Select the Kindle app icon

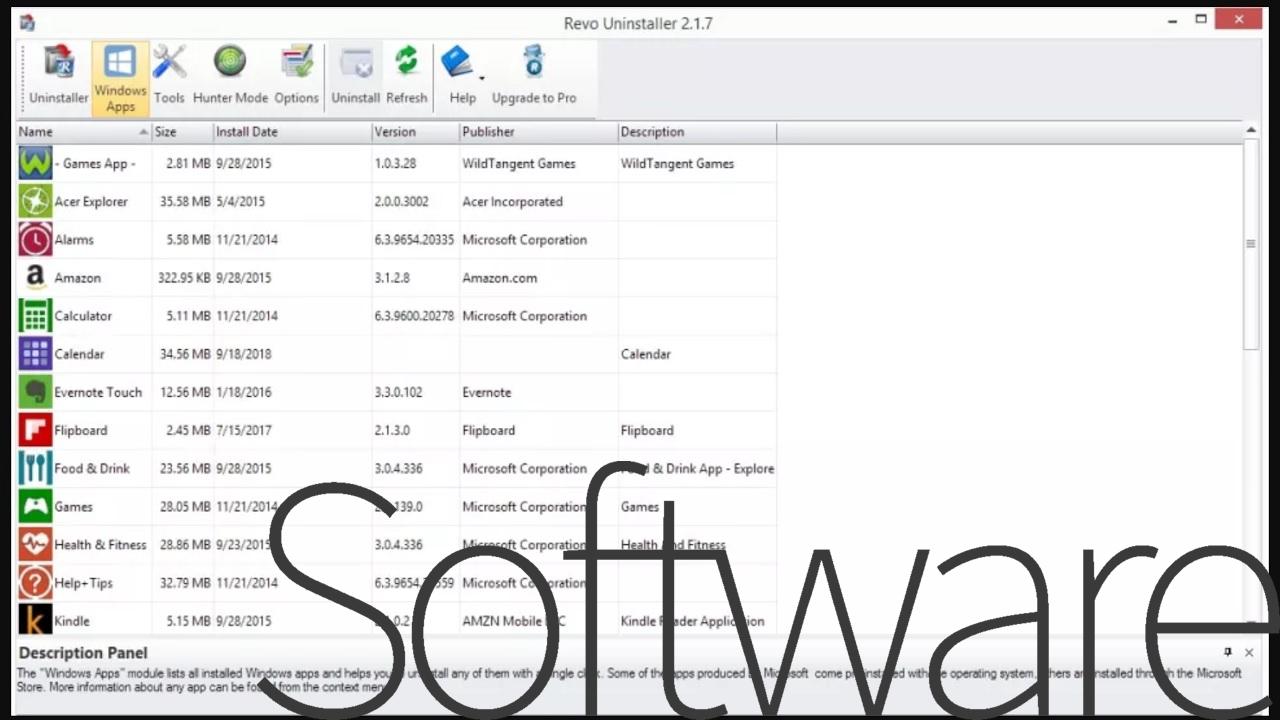tap(35, 620)
